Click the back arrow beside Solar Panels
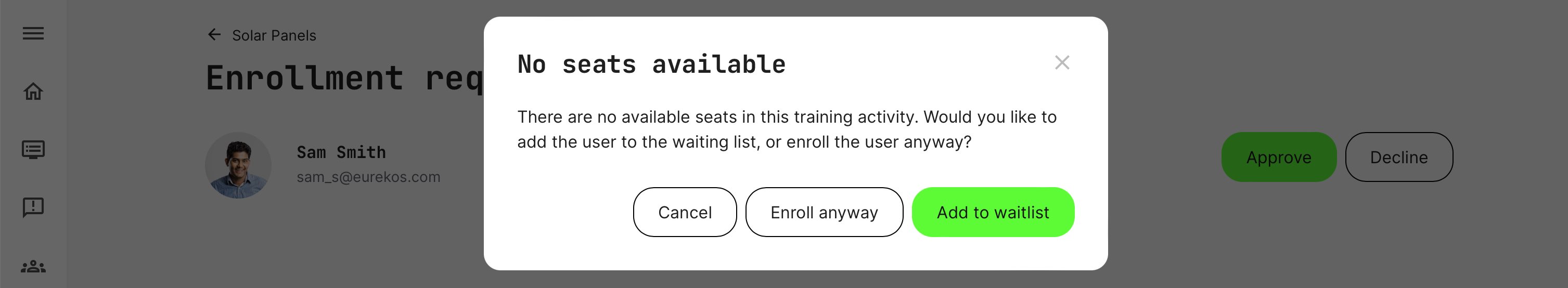The width and height of the screenshot is (1568, 288). [x=214, y=35]
